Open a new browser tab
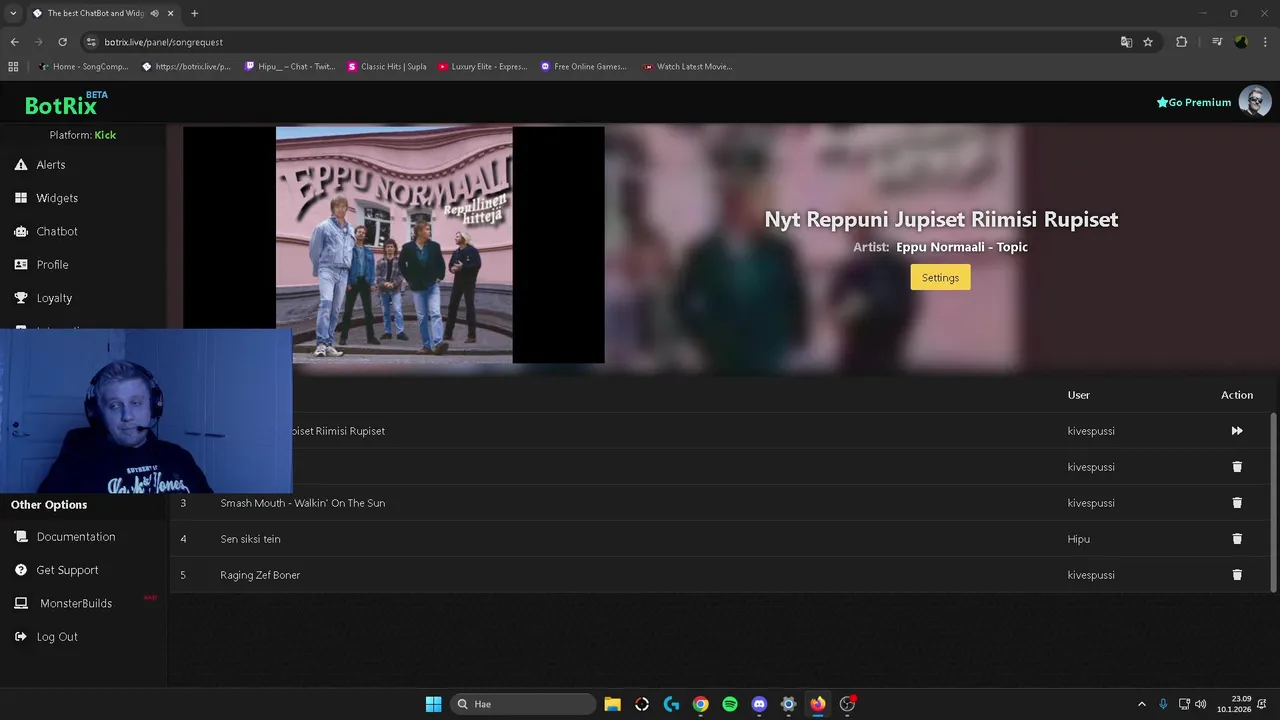Screen dimensions: 1280x720 tap(194, 13)
